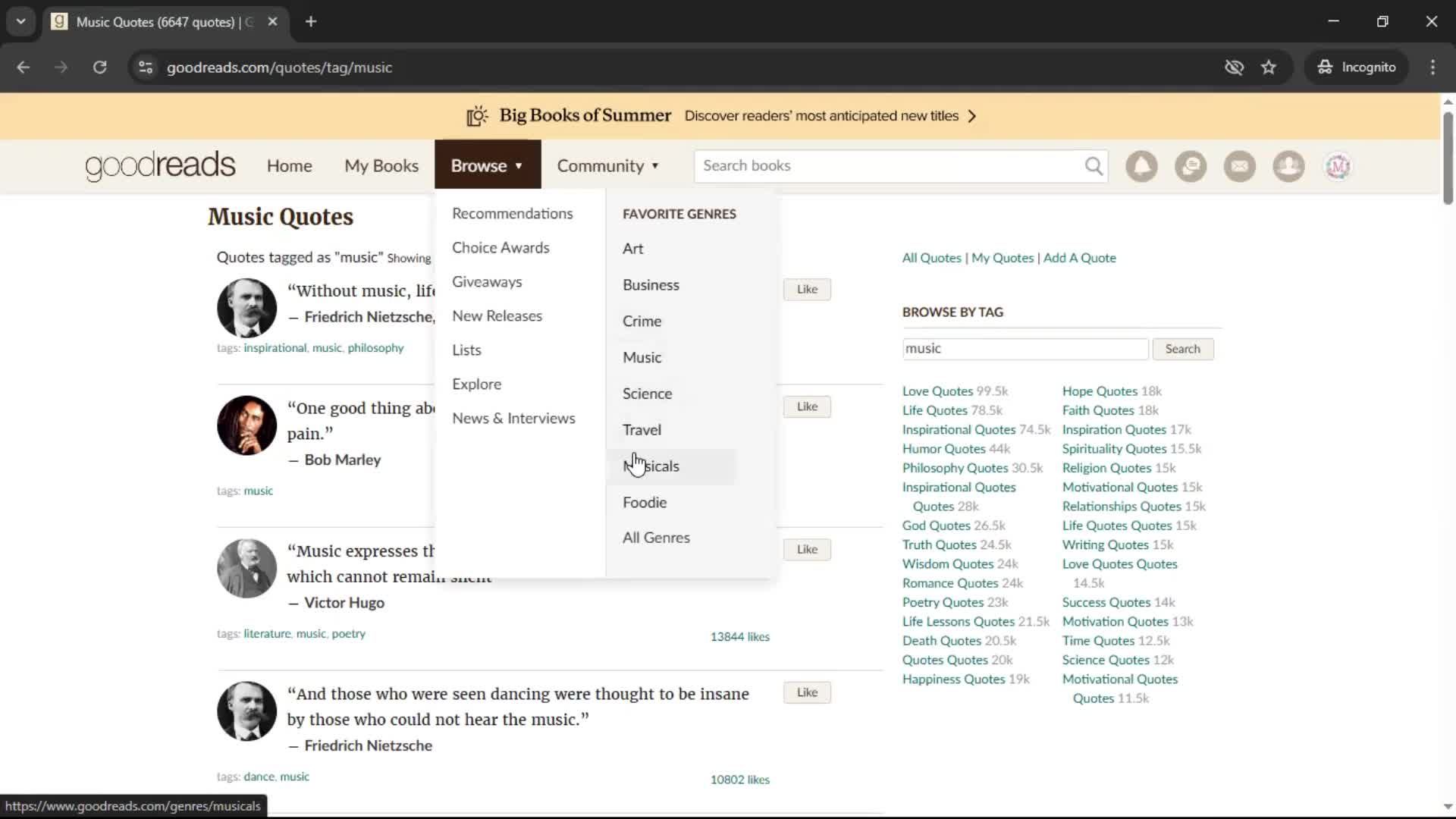The width and height of the screenshot is (1456, 819).
Task: Click the browser reload button
Action: point(99,67)
